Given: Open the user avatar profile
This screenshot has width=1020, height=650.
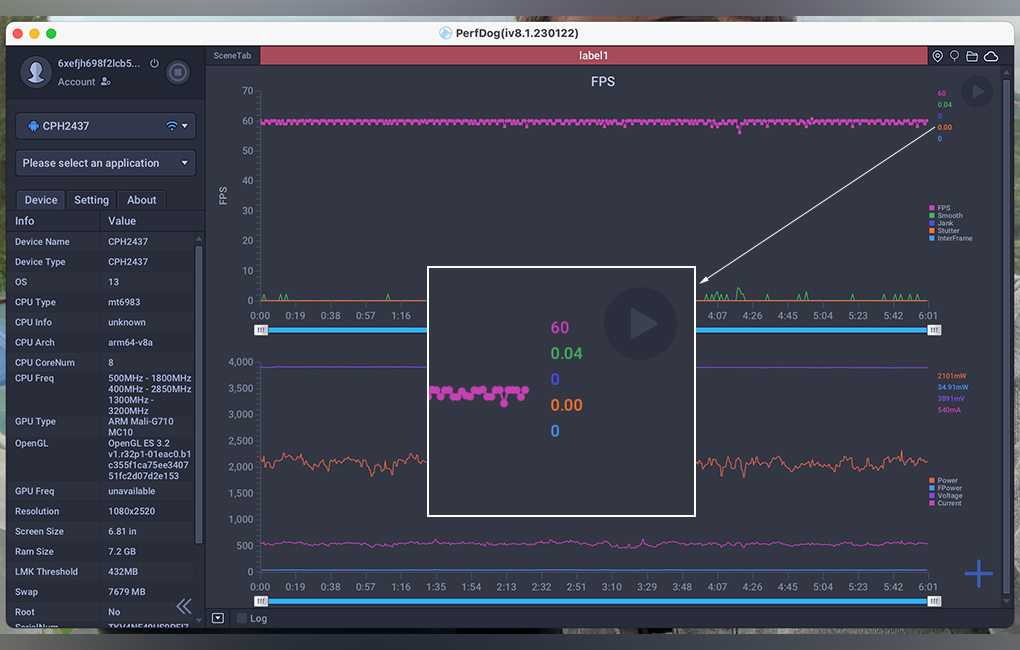Looking at the screenshot, I should (37, 72).
